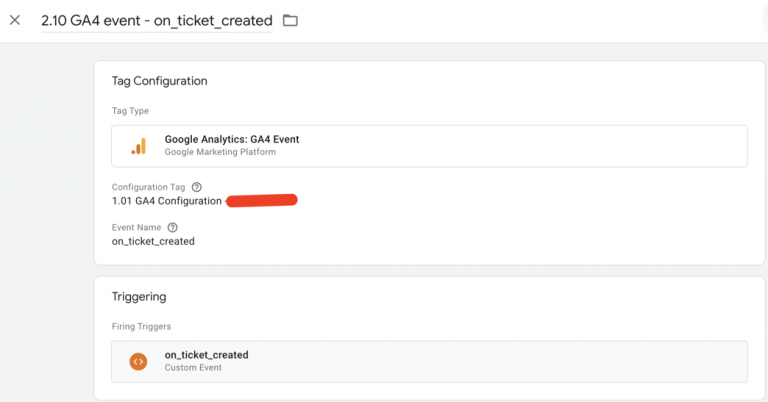This screenshot has width=768, height=402.
Task: Select the Google Analytics: GA4 Event tag type
Action: (429, 146)
